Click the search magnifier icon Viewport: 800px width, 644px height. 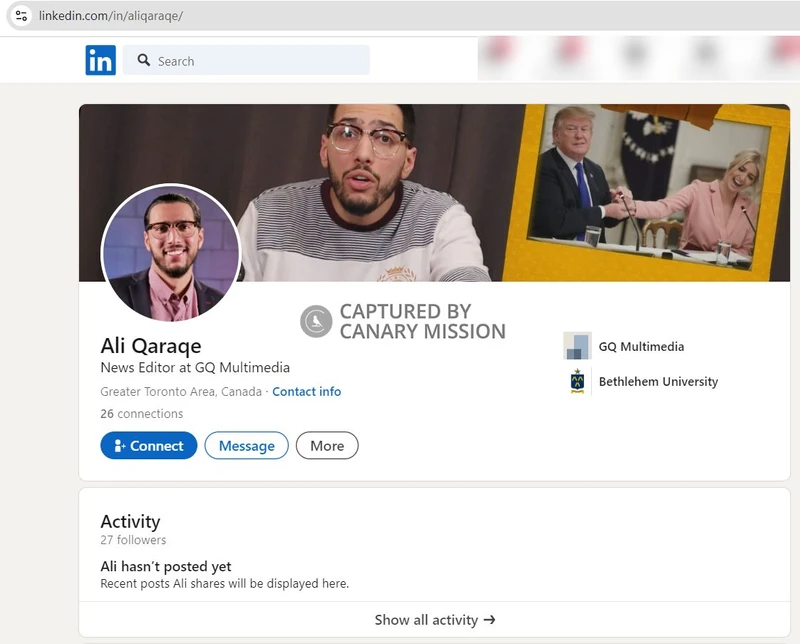tap(144, 60)
